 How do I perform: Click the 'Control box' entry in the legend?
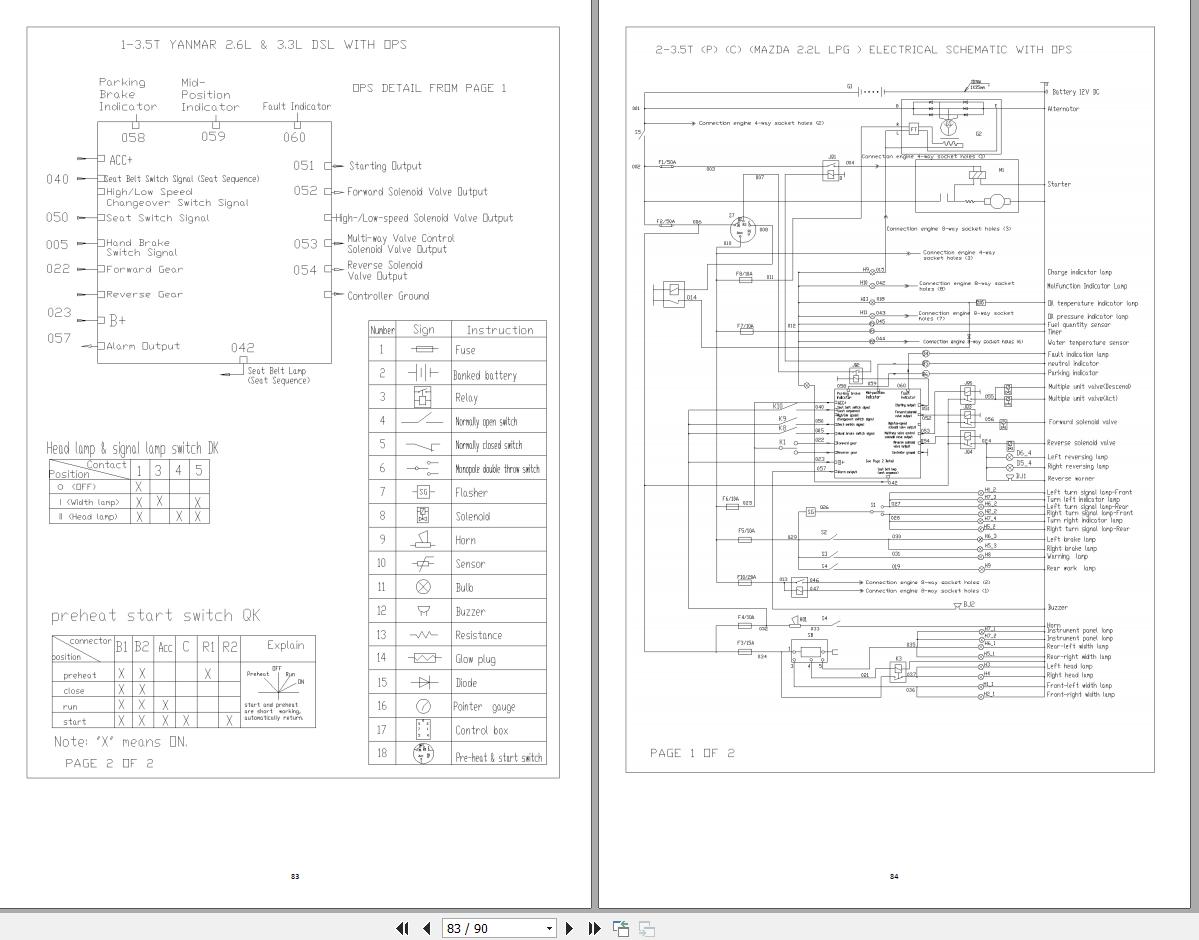[x=482, y=730]
